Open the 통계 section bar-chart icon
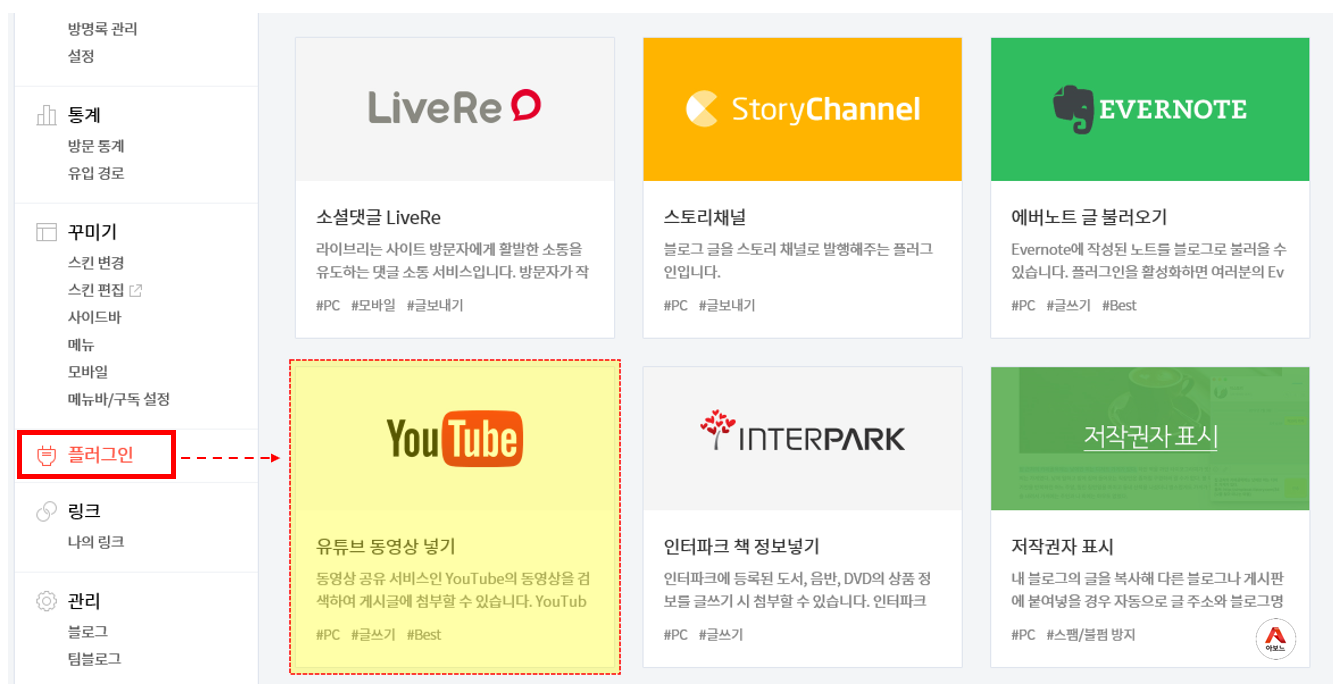The height and width of the screenshot is (690, 1340). pos(46,115)
